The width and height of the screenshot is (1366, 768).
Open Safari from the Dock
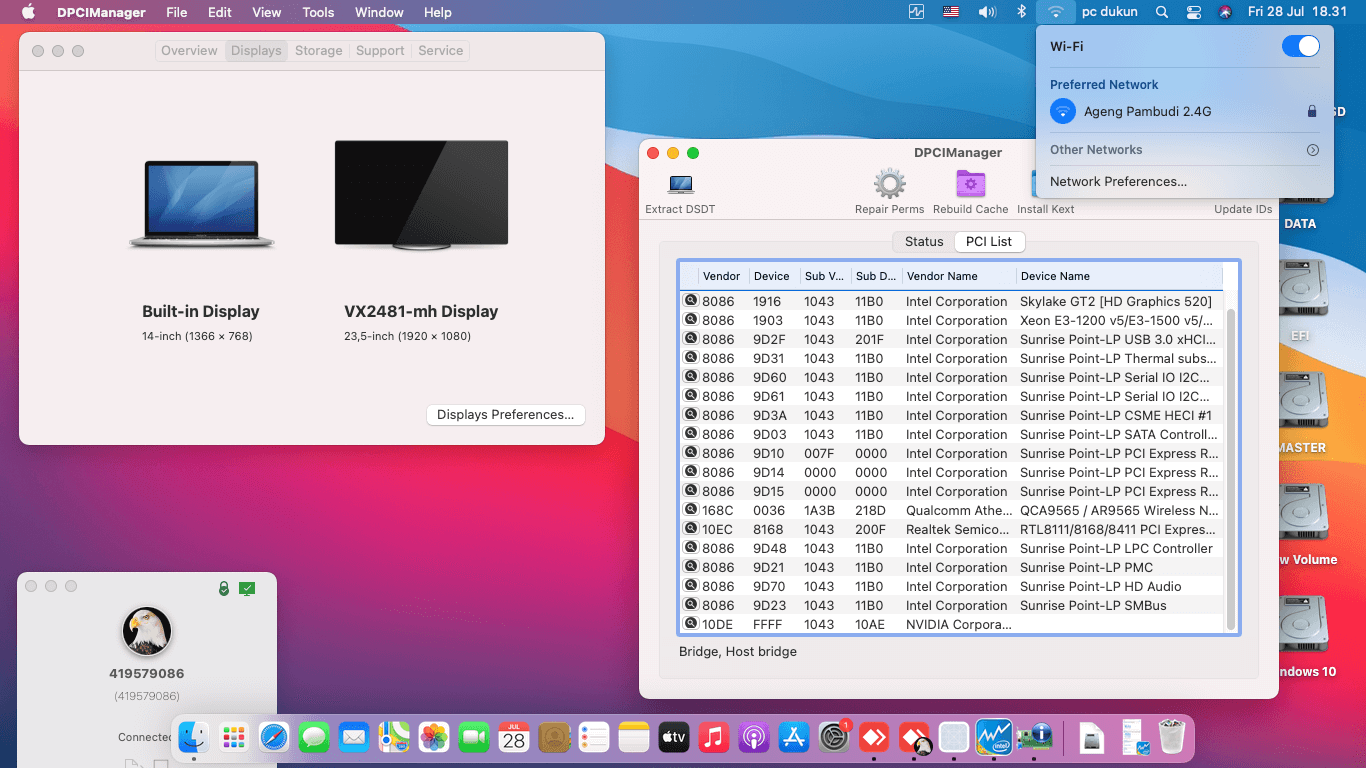274,738
